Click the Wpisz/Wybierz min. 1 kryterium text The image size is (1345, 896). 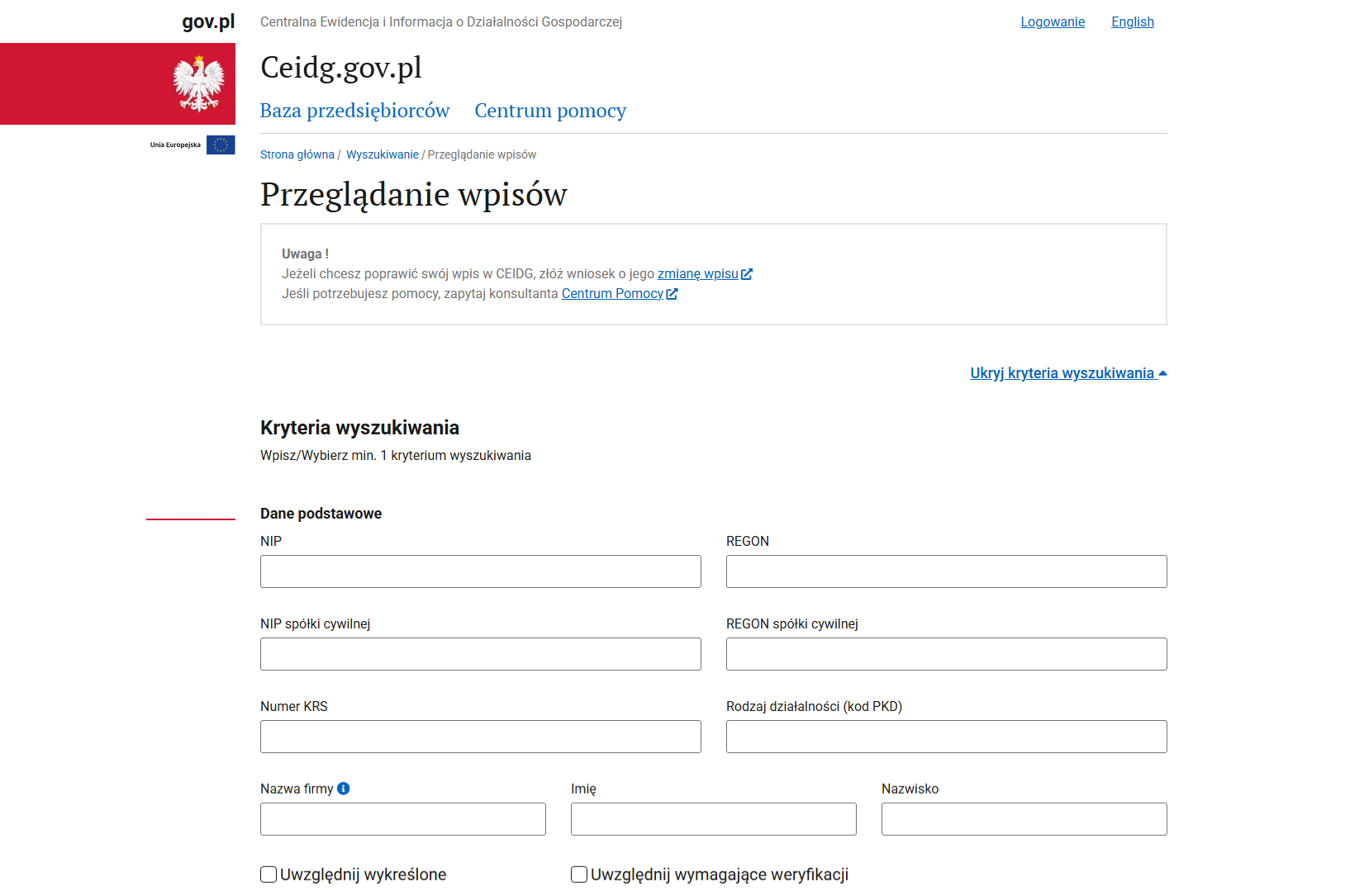tap(396, 456)
